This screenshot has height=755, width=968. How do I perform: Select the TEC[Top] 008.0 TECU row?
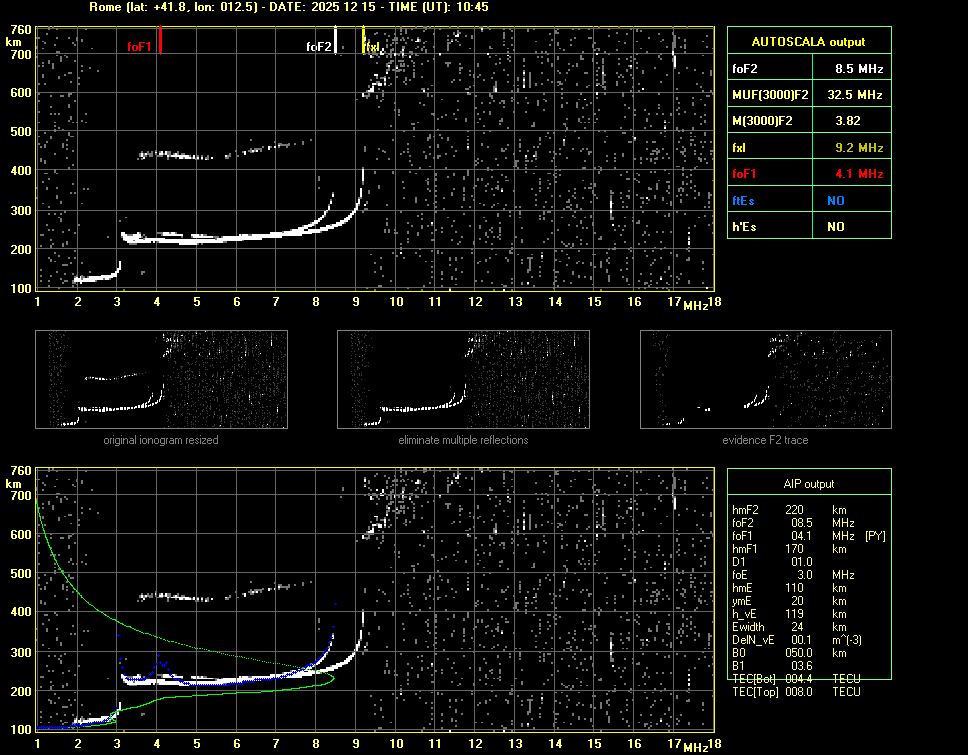pos(795,692)
